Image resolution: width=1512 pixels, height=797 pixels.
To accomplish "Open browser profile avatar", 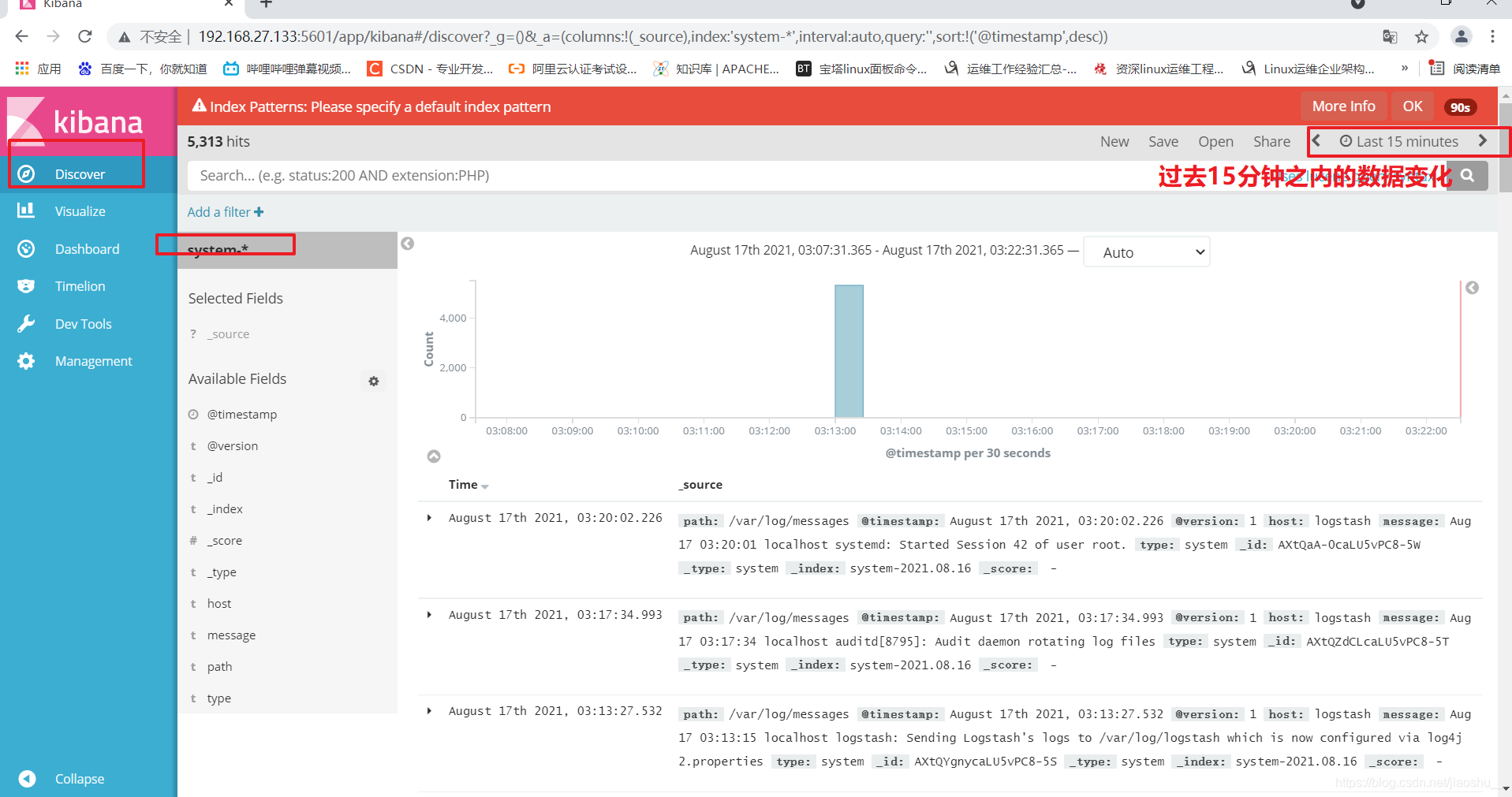I will (x=1461, y=36).
